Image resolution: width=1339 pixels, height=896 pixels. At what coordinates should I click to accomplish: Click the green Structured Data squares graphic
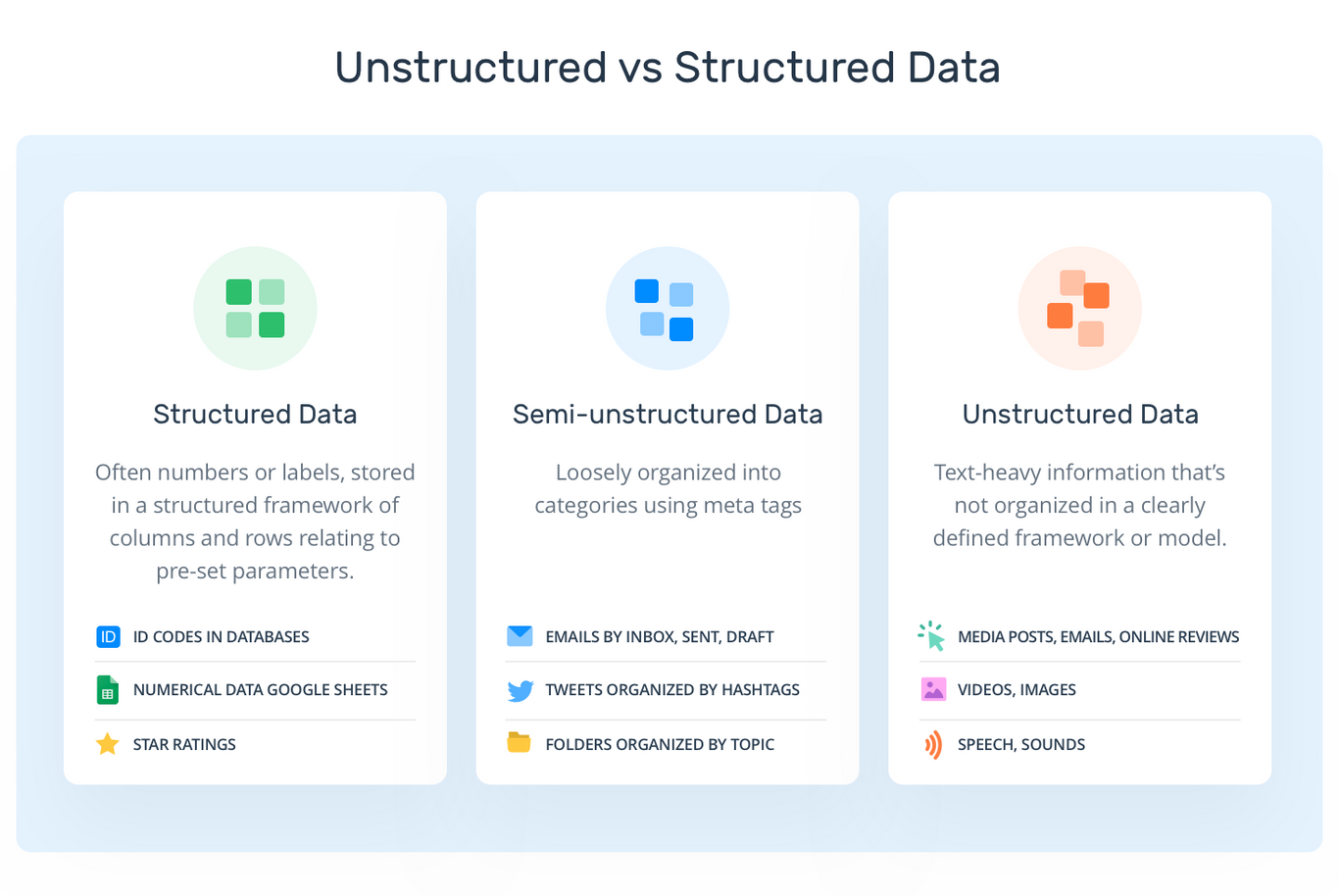[255, 308]
